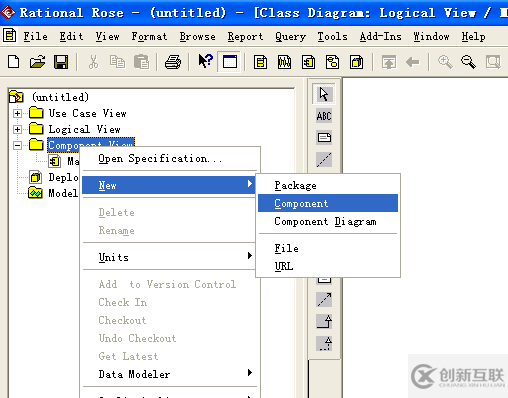Select the ABC Text Box tool

click(x=324, y=116)
